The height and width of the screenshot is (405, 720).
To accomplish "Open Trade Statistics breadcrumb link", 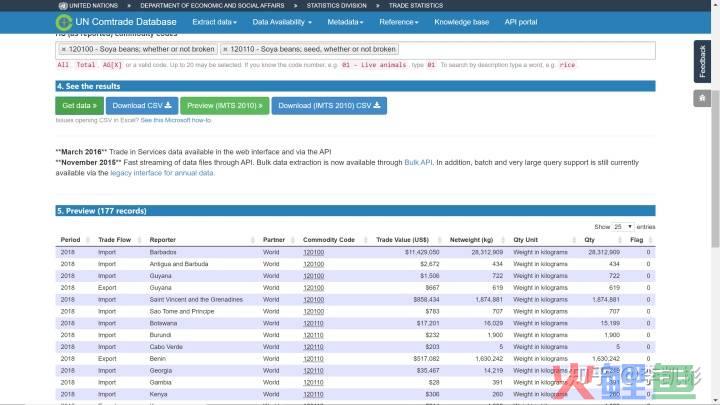I will 416,6.
